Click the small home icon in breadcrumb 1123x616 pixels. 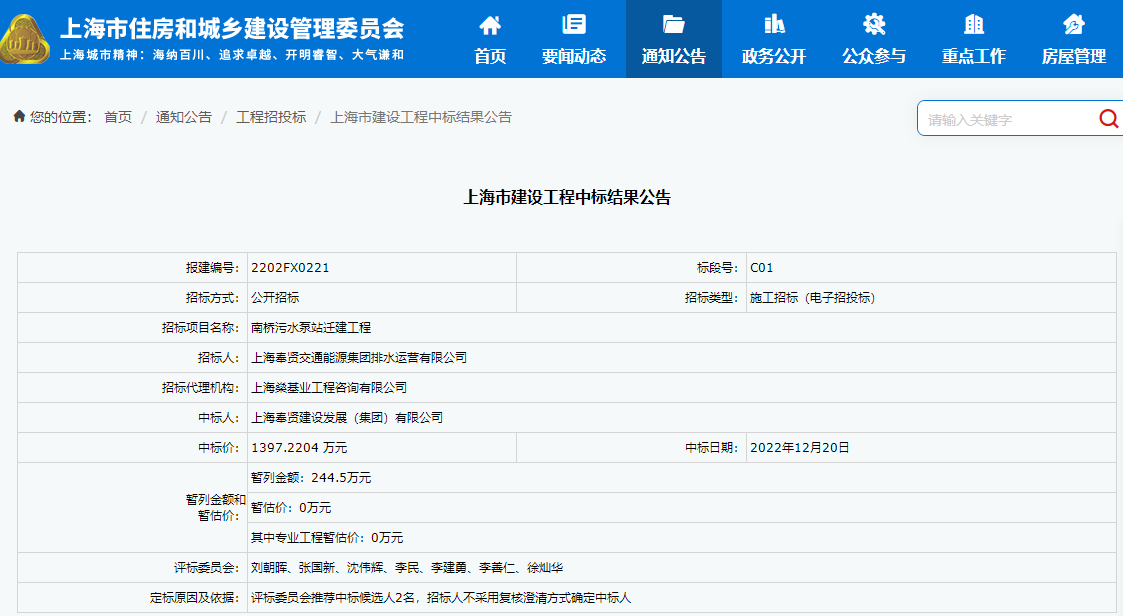coord(19,117)
